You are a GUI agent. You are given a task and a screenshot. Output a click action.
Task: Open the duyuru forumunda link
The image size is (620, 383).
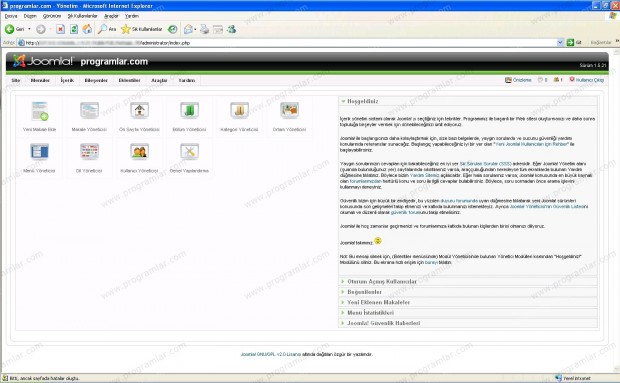[459, 201]
